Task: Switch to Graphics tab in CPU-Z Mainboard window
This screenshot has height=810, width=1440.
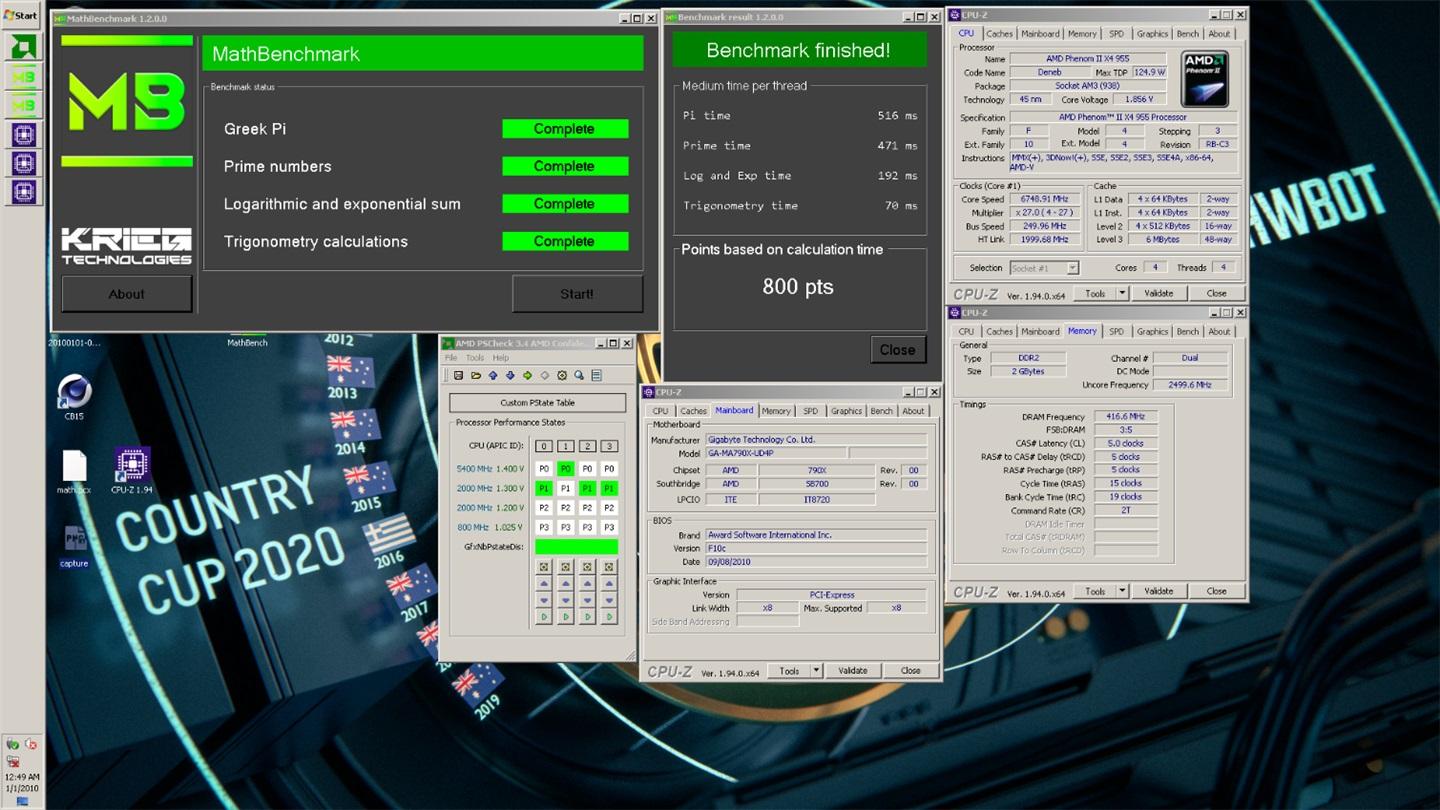Action: [x=846, y=411]
